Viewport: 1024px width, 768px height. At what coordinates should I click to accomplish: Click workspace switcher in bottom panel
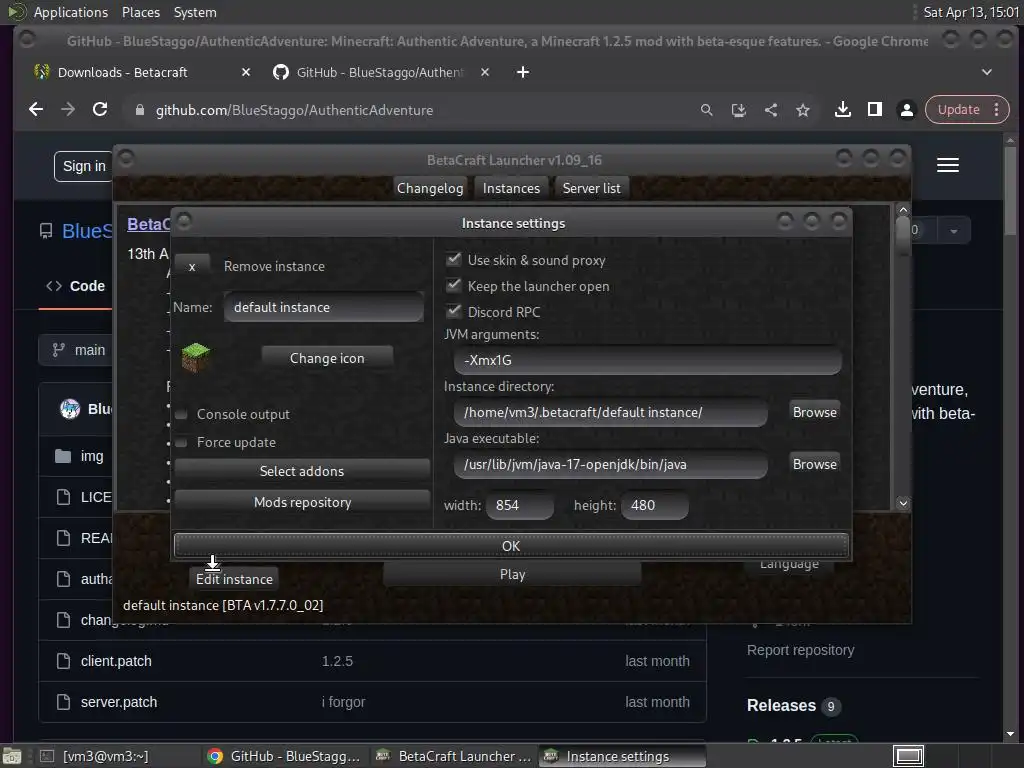tap(908, 756)
